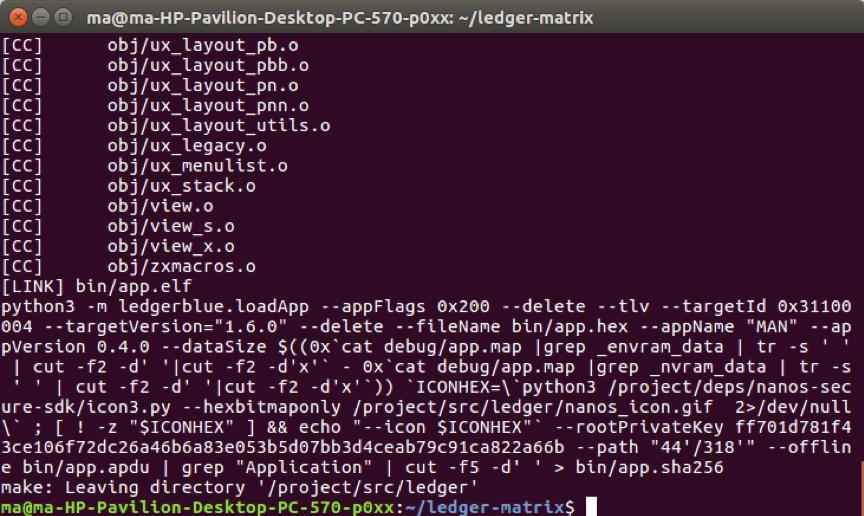Click the obj/ux_layout_pbb.o file name
This screenshot has height=516, width=864.
[207, 65]
